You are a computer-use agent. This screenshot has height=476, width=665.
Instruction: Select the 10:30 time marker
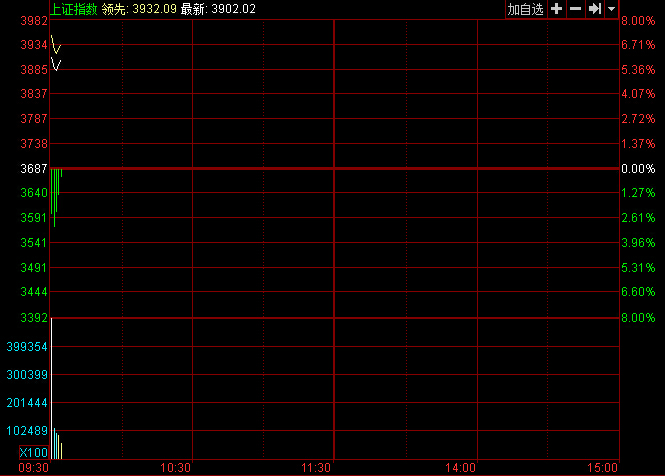(x=175, y=467)
